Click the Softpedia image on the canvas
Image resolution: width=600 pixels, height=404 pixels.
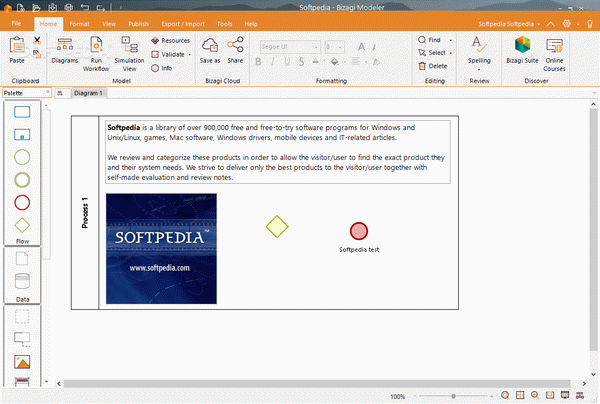(161, 249)
